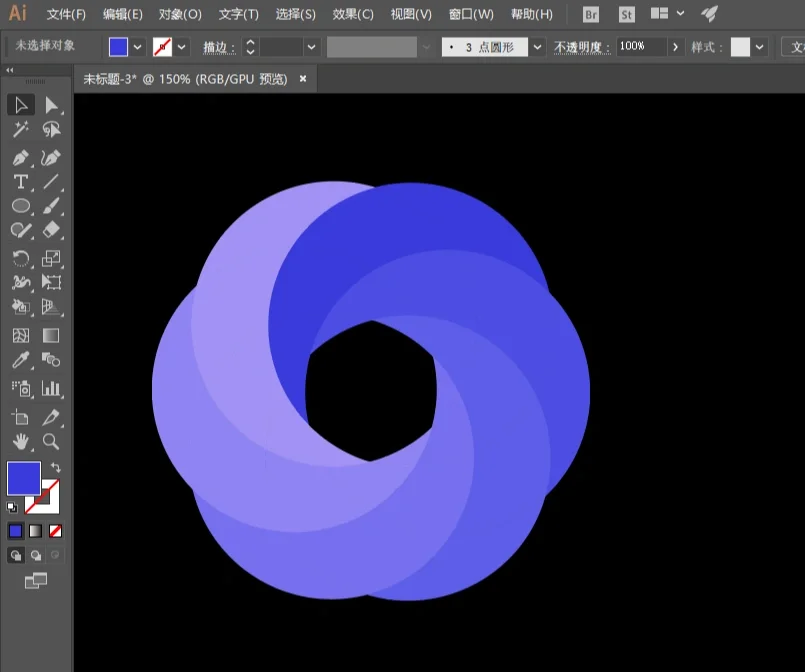This screenshot has height=672, width=805.
Task: Open the 文字(T) menu
Action: [x=239, y=14]
